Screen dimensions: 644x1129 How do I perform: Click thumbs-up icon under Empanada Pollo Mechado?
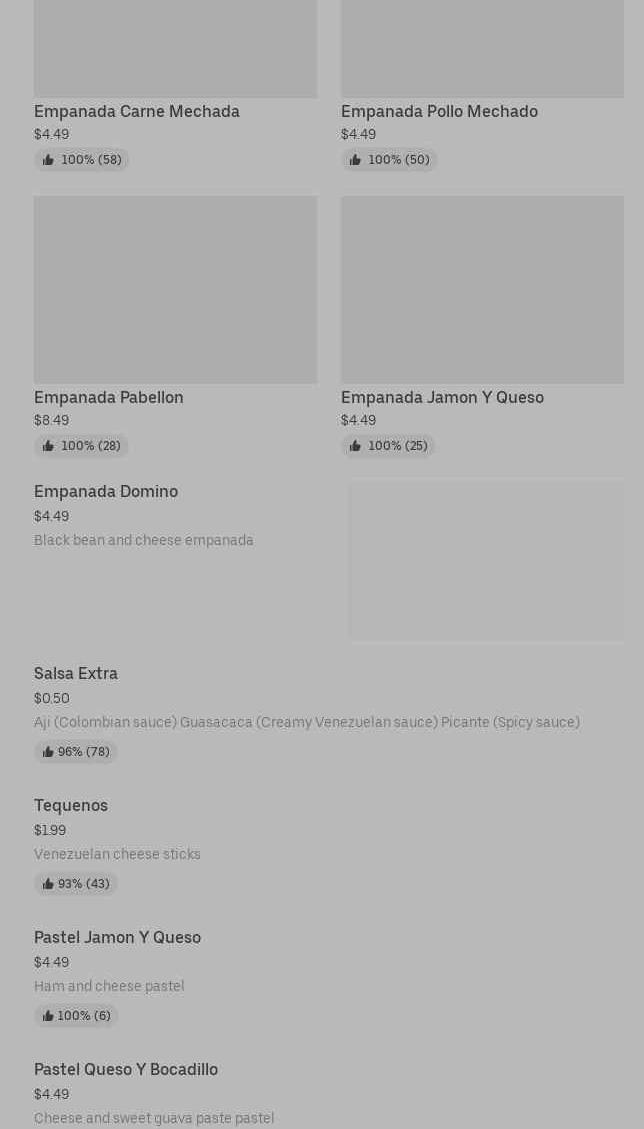(x=355, y=160)
